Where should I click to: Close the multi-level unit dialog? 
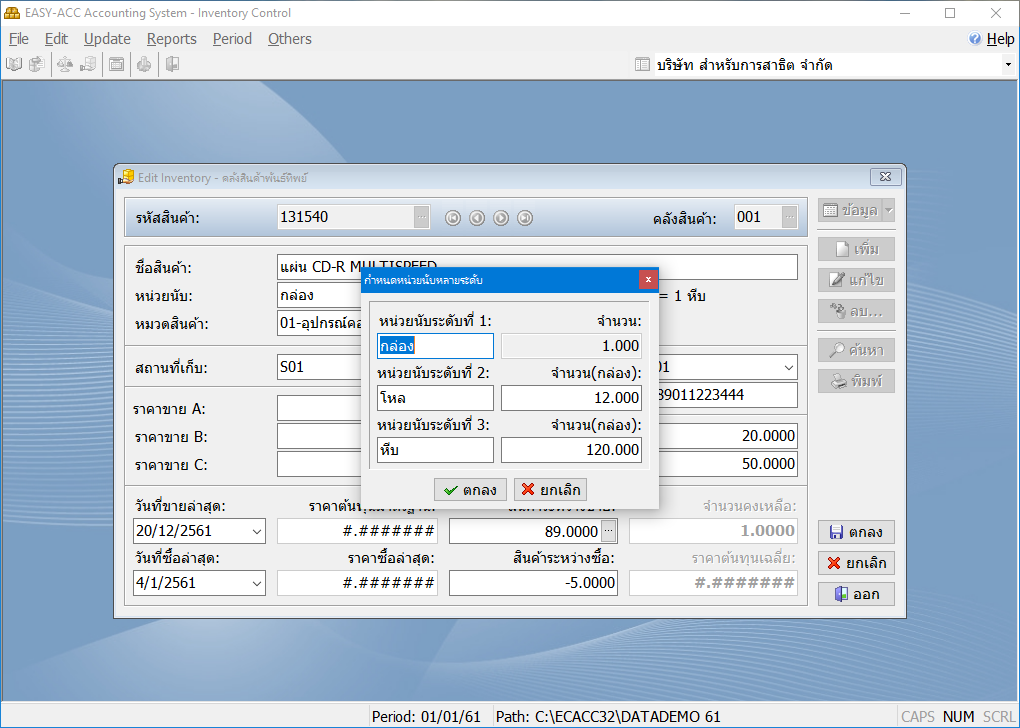tap(648, 280)
